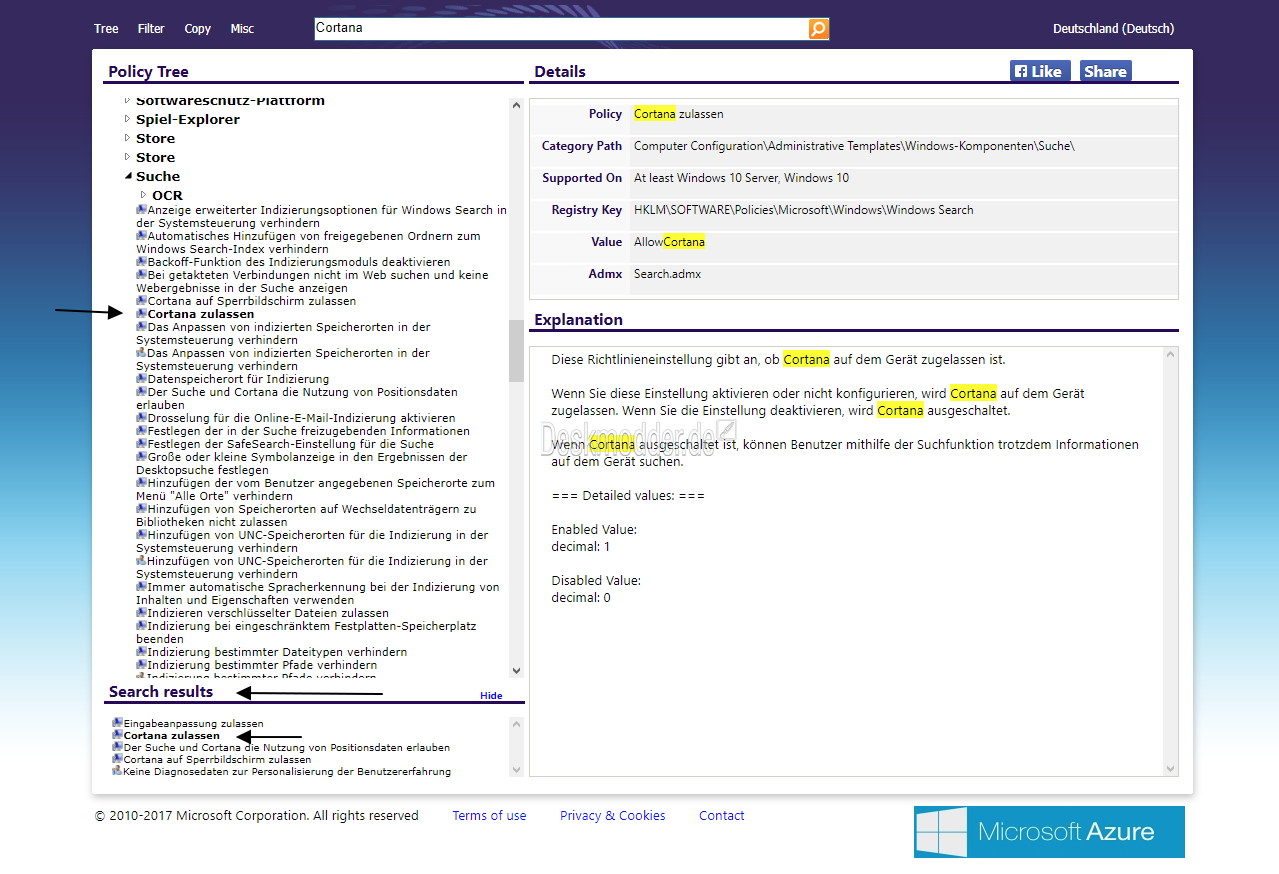Click policy icon beside Keine Diagnosedaten search result
The image size is (1279, 874).
(x=117, y=771)
